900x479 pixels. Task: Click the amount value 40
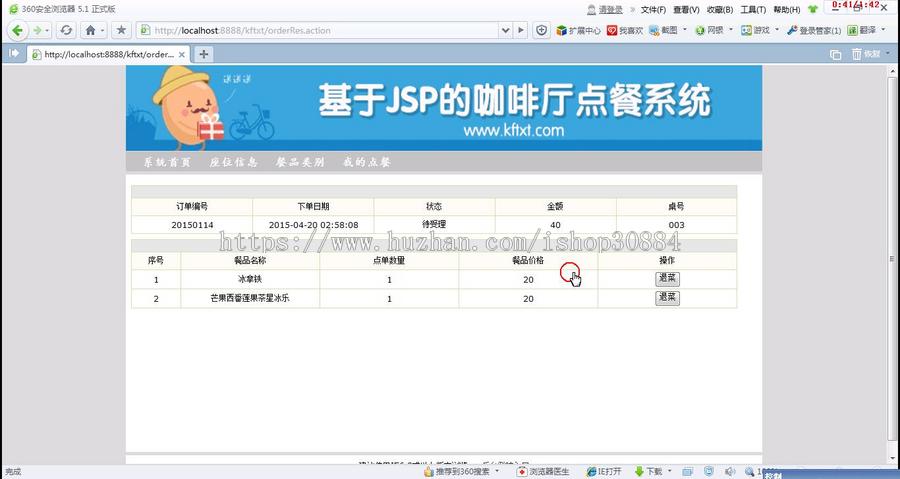(555, 225)
